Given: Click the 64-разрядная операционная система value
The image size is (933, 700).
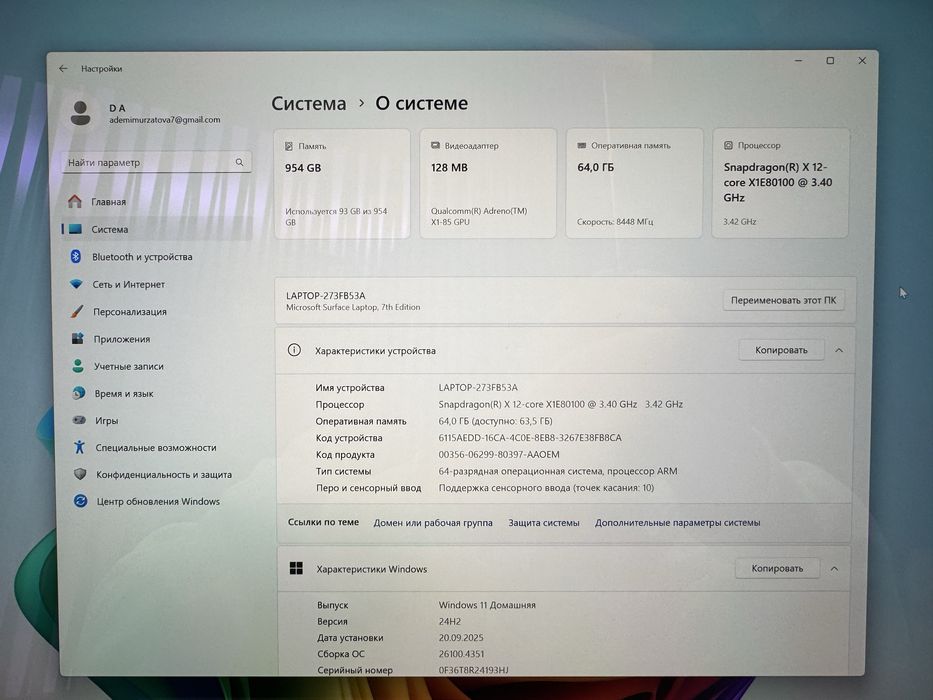Looking at the screenshot, I should pyautogui.click(x=558, y=471).
